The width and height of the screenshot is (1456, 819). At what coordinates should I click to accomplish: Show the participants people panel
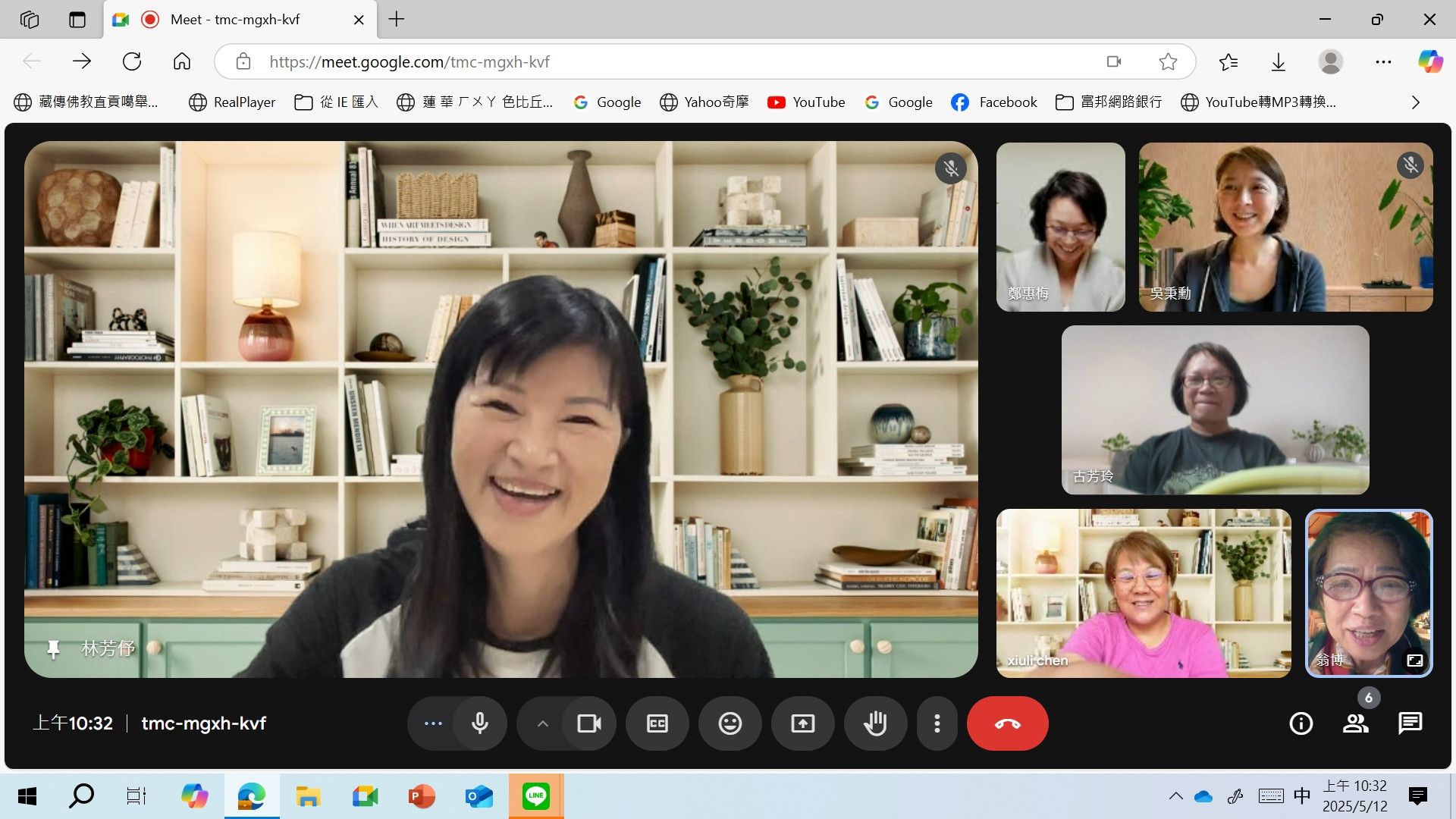[1355, 723]
